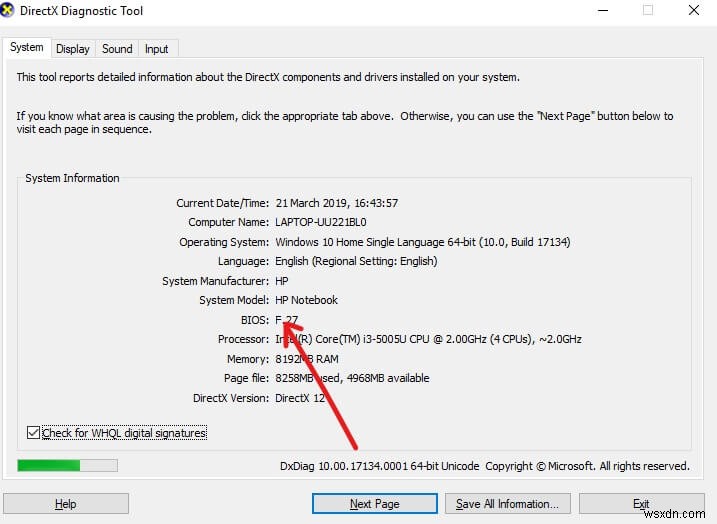Toggle Check for WHQL digital signatures checkbox
This screenshot has width=717, height=524.
tap(33, 433)
